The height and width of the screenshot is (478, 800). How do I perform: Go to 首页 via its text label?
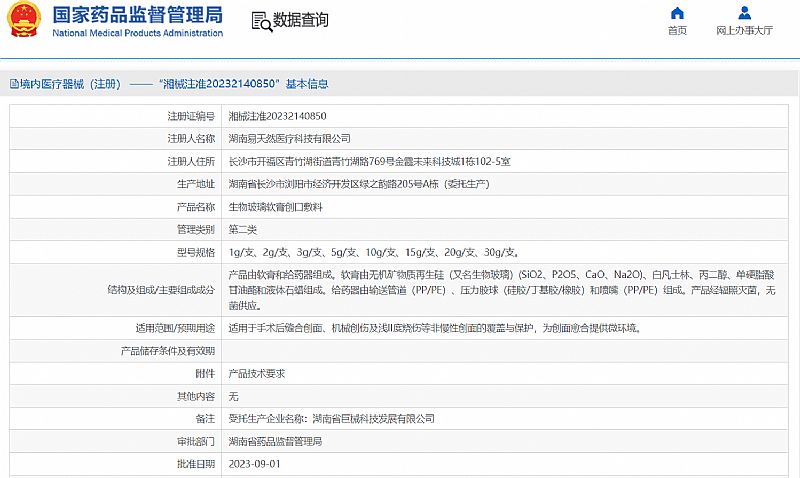[677, 30]
